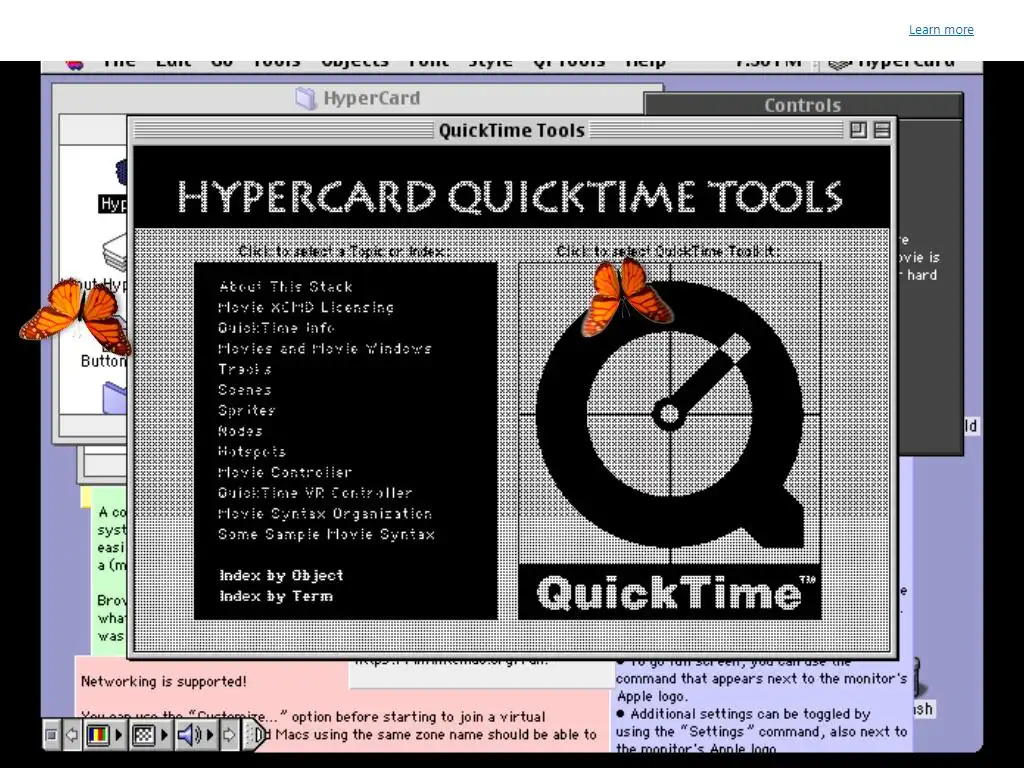
Task: Open the HyperCard application menu
Action: [891, 63]
